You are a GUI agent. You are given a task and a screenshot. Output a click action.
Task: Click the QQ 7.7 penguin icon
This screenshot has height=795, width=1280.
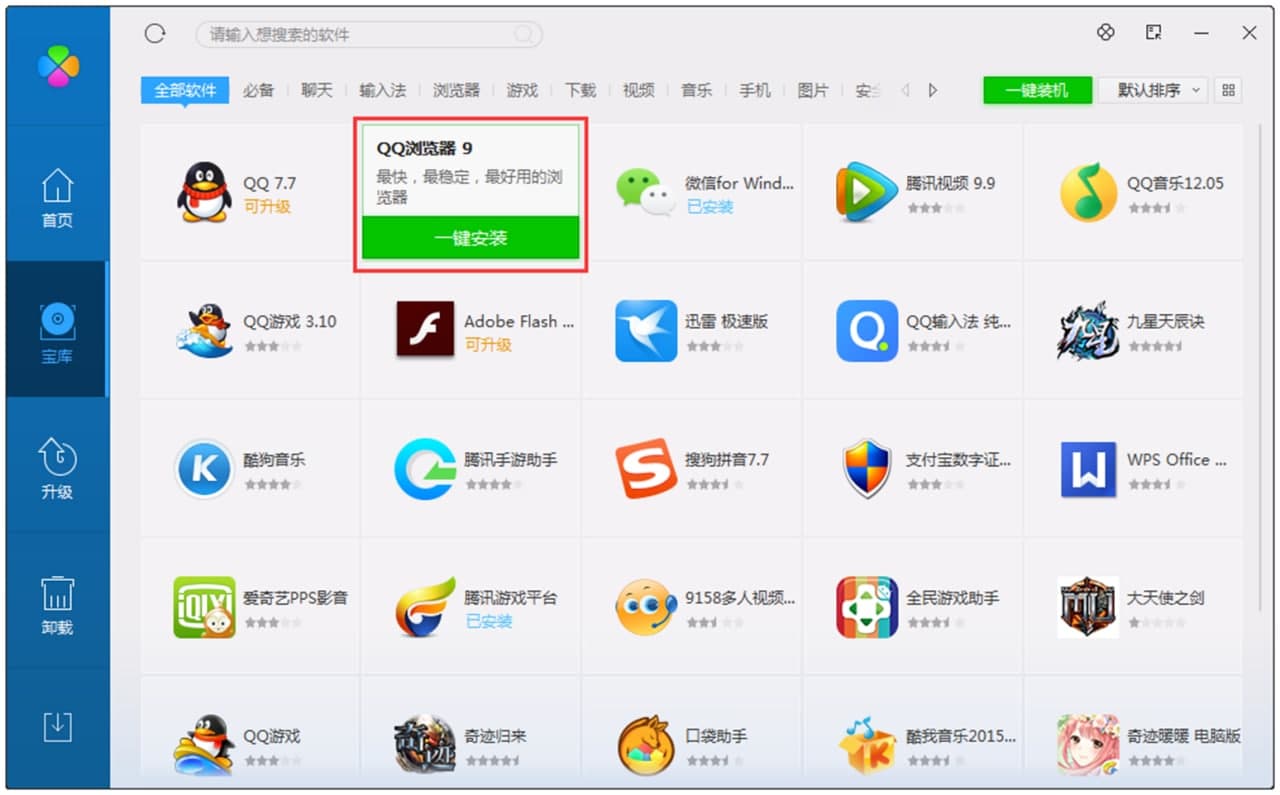[x=204, y=192]
